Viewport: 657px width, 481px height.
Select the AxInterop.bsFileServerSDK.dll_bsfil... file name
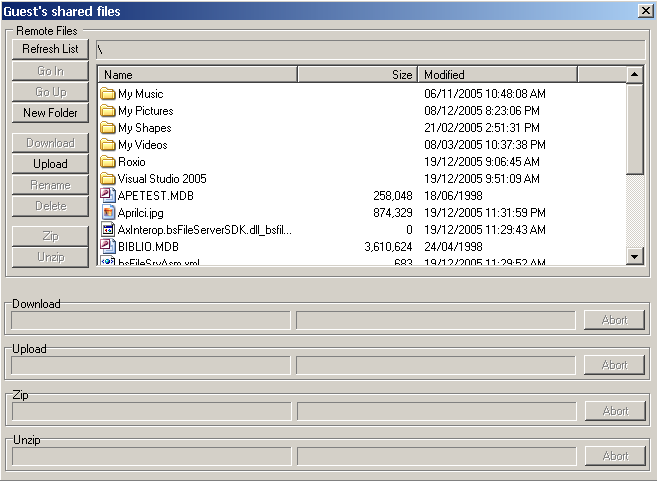(204, 230)
